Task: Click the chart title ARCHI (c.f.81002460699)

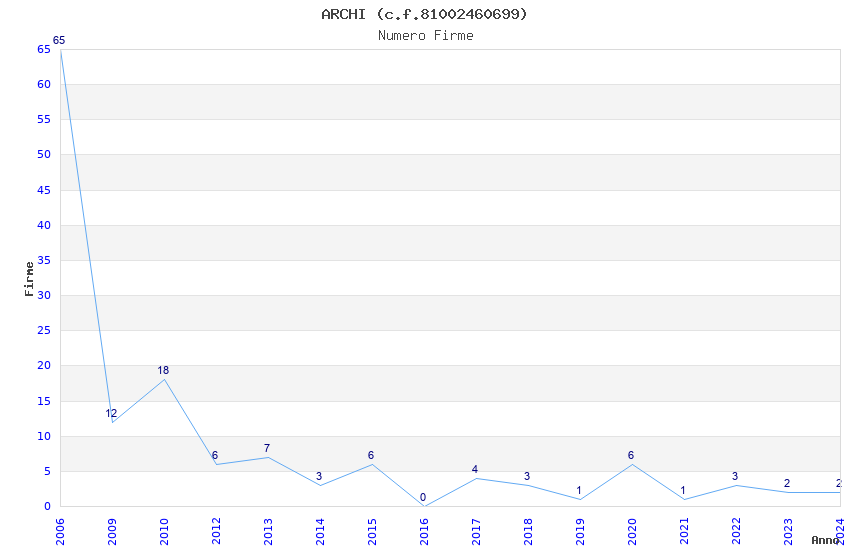Action: [424, 14]
